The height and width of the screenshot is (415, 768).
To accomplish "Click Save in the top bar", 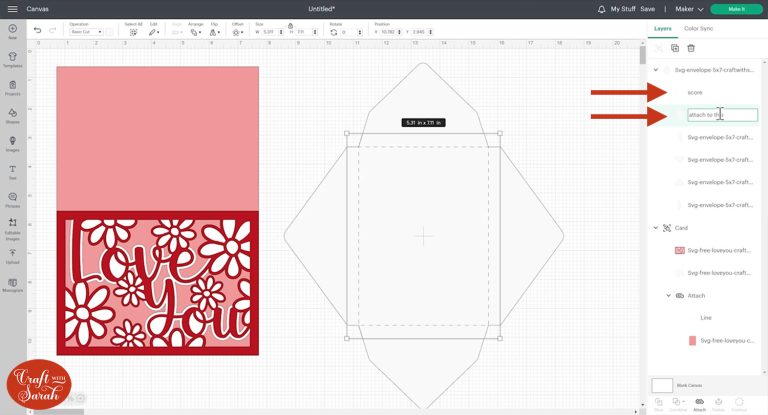I will [648, 9].
